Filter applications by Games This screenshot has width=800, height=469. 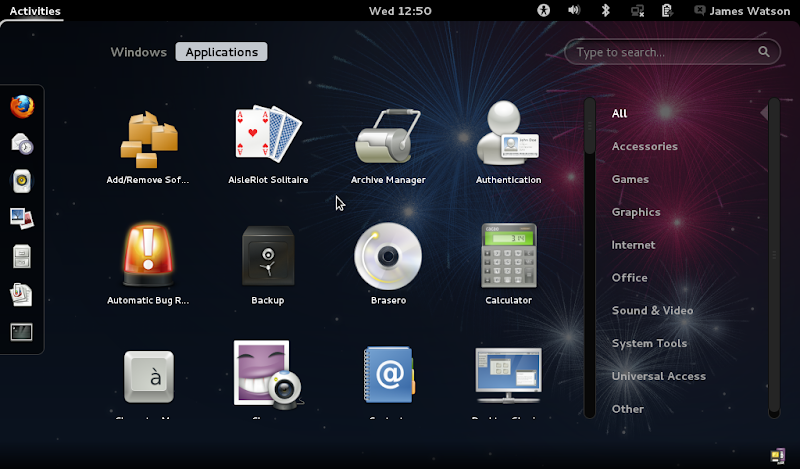[630, 179]
